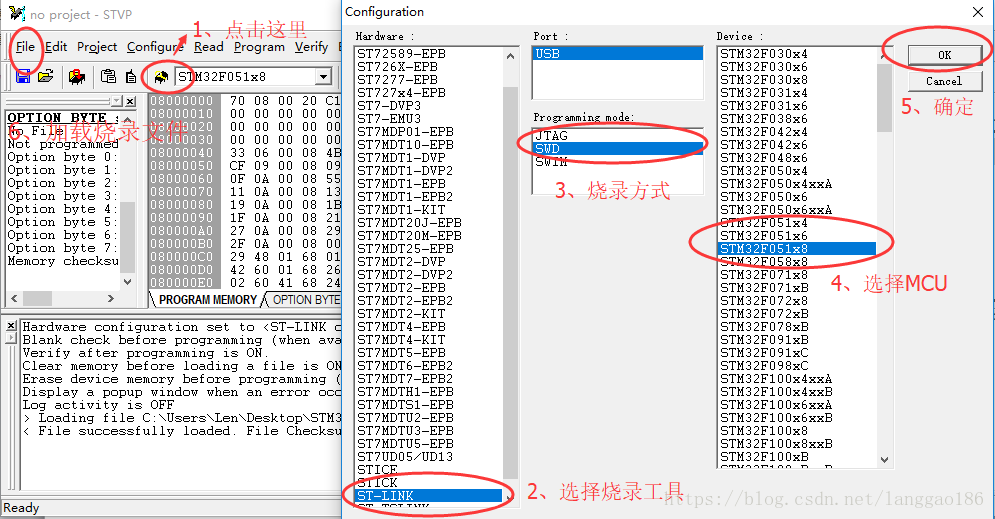
Task: Click the pin icon below log panel close
Action: click(11, 338)
